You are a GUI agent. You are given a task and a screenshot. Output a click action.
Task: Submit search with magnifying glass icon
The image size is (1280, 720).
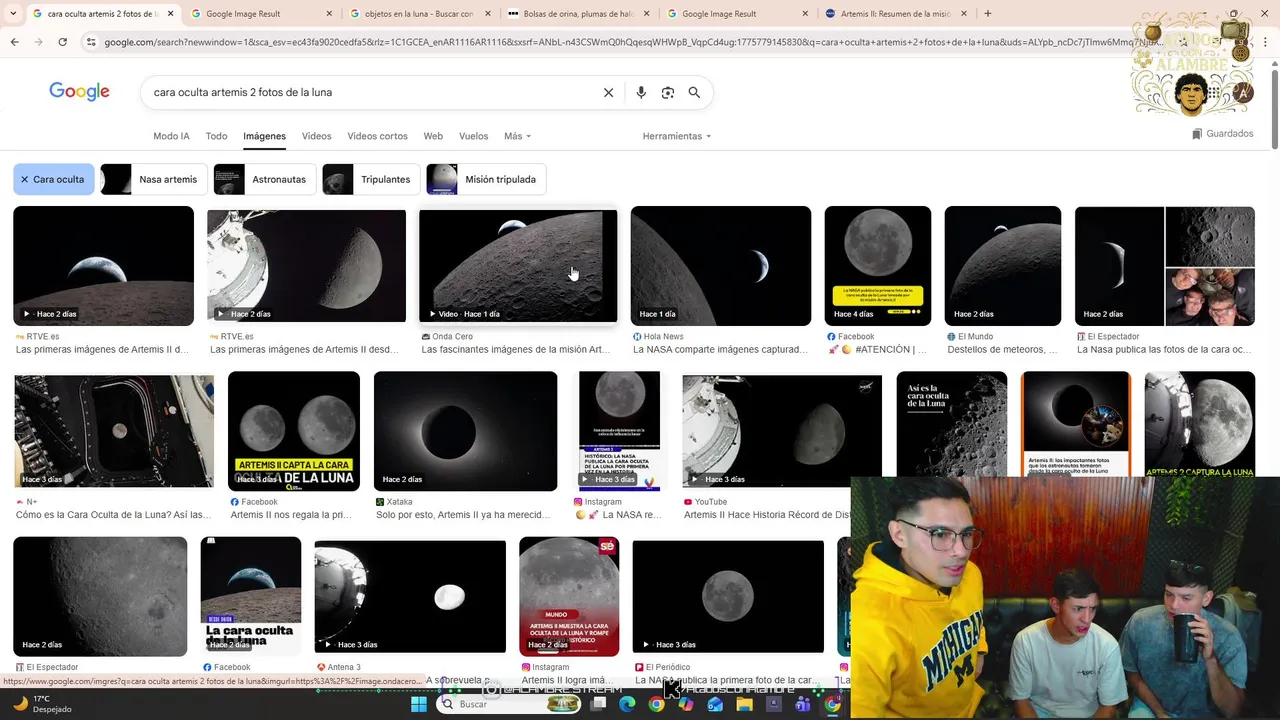(x=694, y=92)
